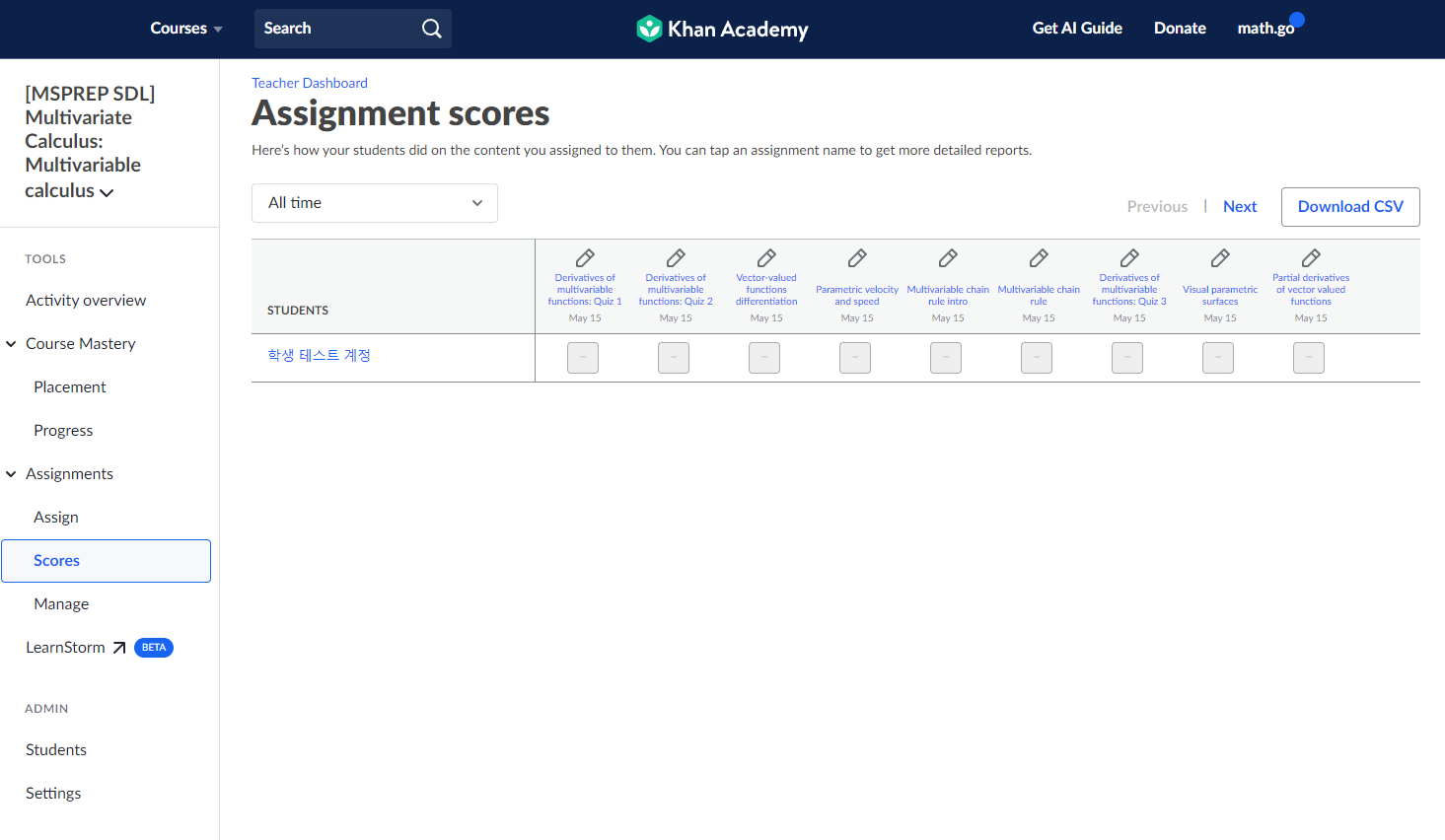Expand the class name switcher chevron
This screenshot has width=1445, height=840.
pos(107,192)
